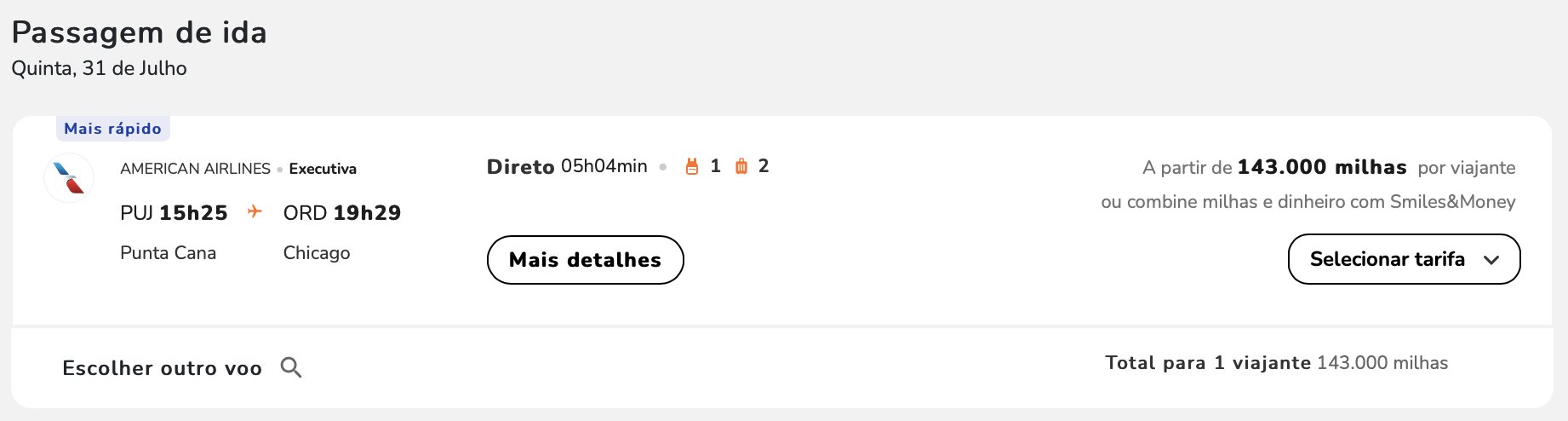The width and height of the screenshot is (1568, 421).
Task: Click the carry-on backpack baggage icon
Action: [x=692, y=166]
